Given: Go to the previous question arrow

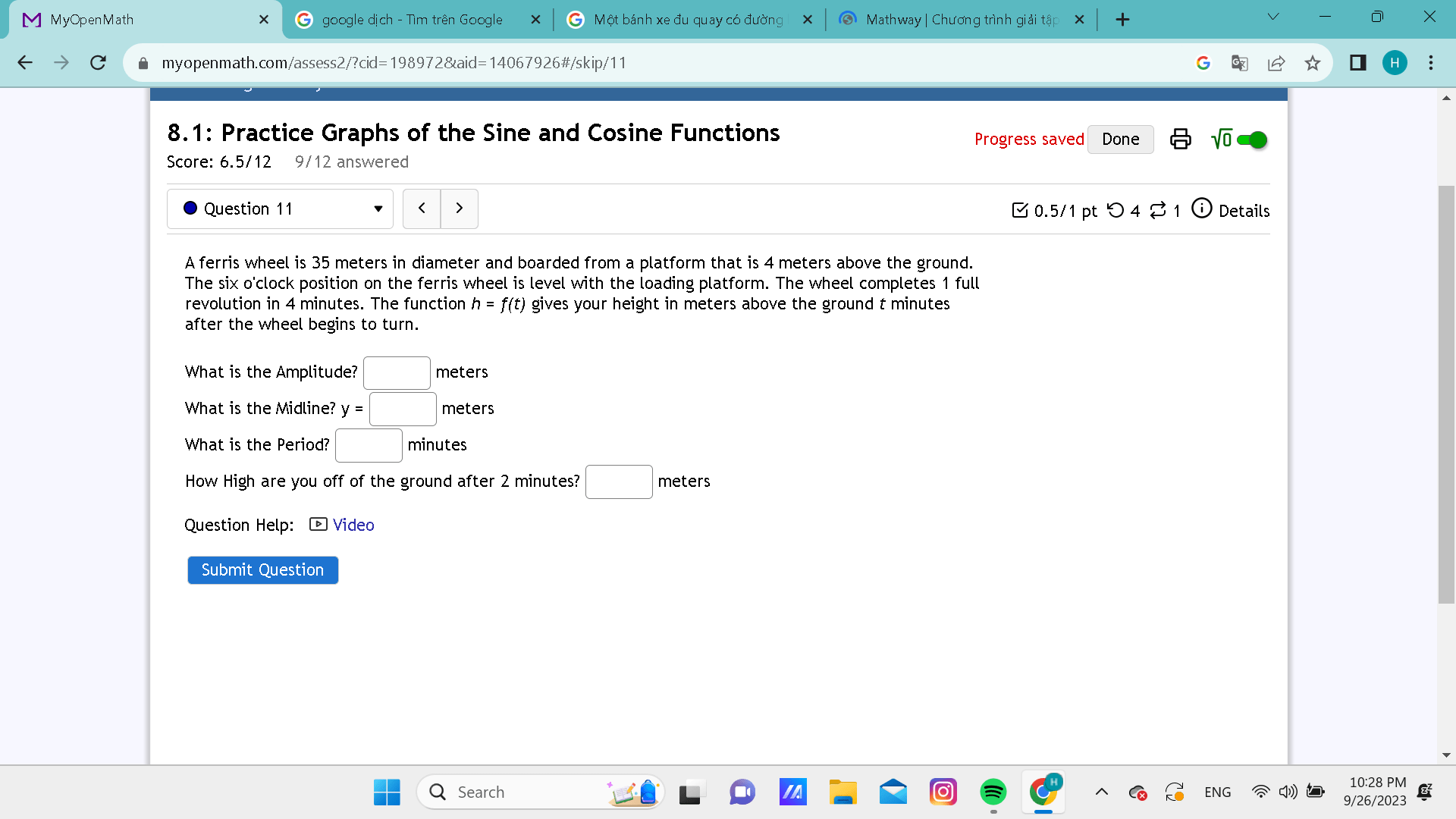Looking at the screenshot, I should [x=422, y=209].
